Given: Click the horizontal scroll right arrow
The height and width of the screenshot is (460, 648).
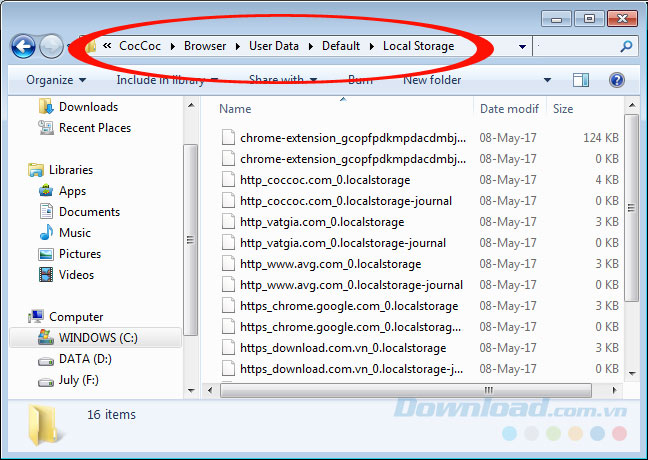Looking at the screenshot, I should (x=614, y=390).
